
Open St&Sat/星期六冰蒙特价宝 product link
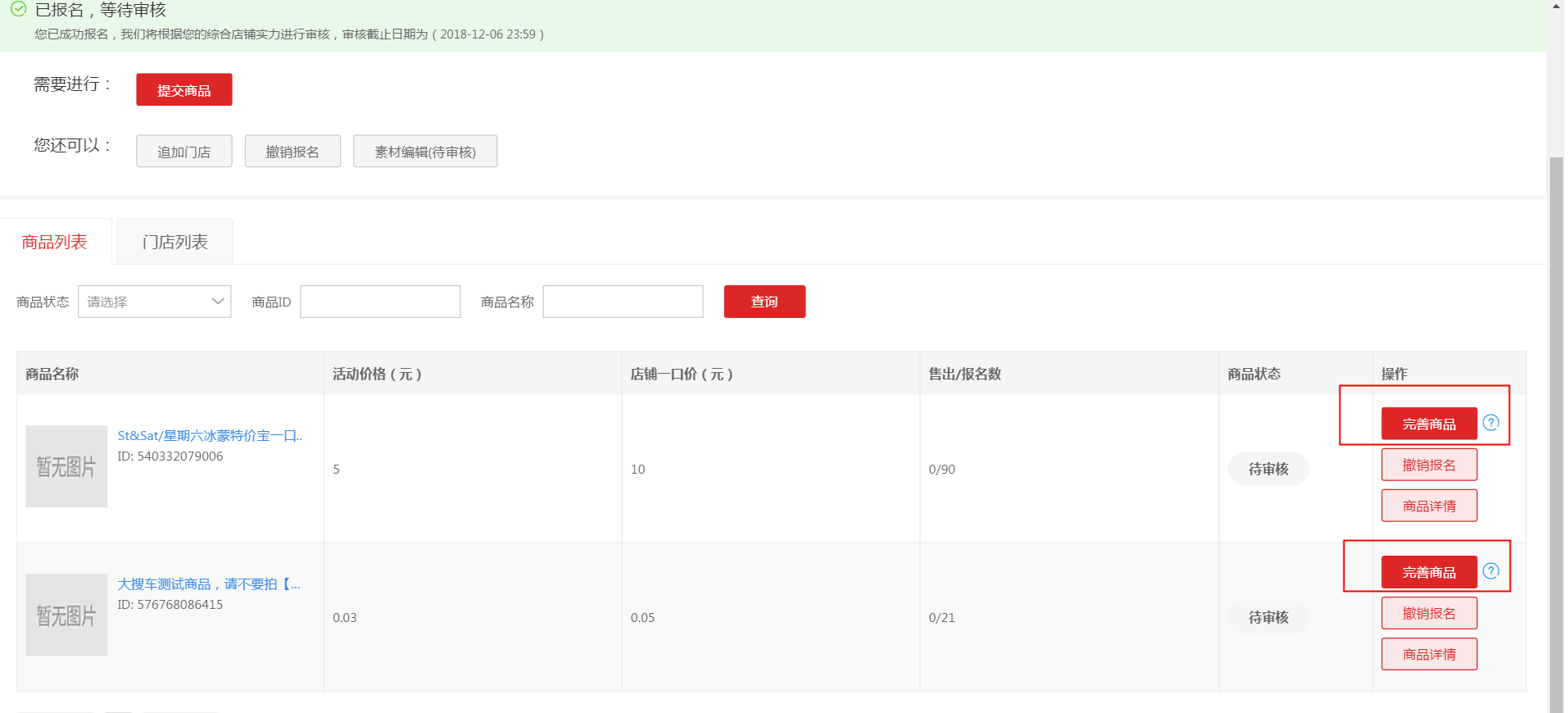tap(210, 436)
